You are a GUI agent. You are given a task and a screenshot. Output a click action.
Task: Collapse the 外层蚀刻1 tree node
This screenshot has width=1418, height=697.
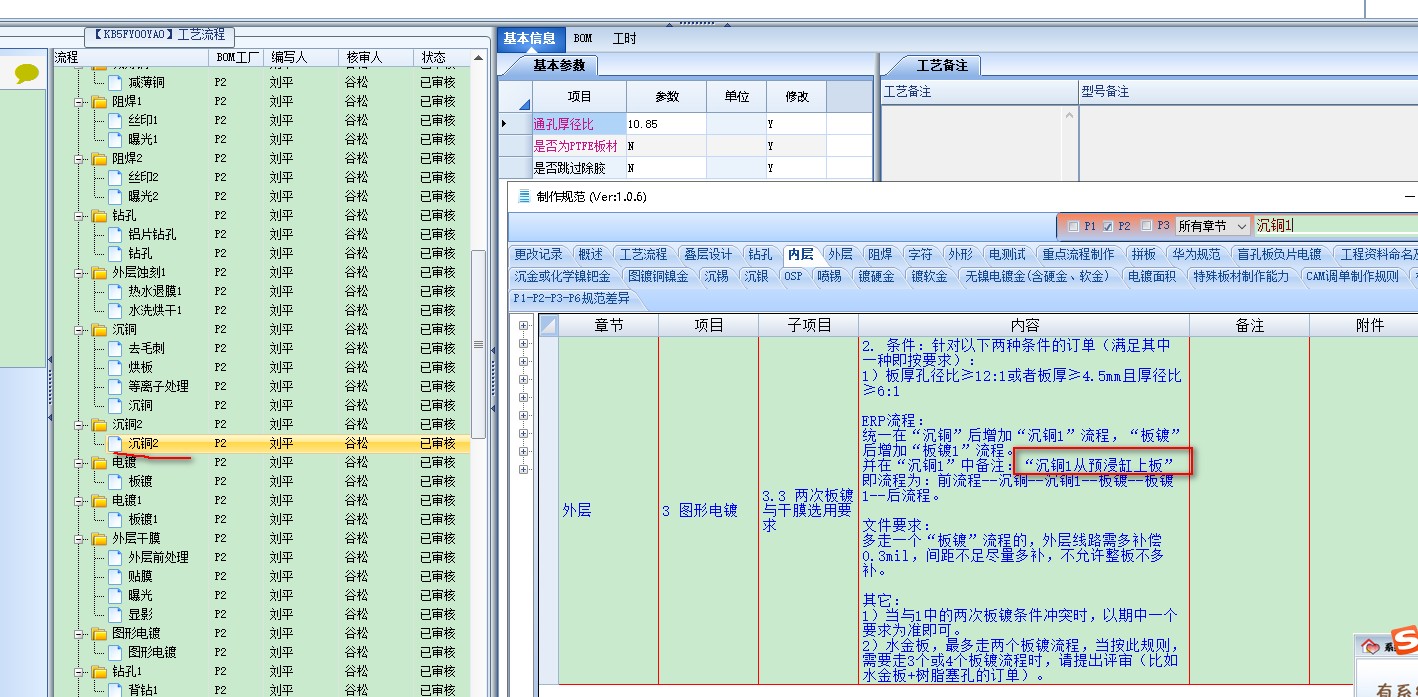tap(80, 273)
